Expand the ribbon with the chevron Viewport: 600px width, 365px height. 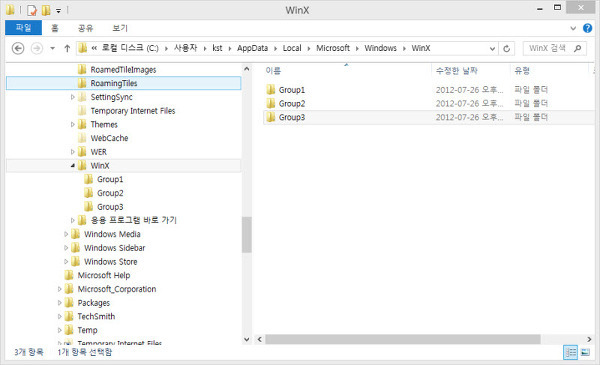[x=573, y=28]
